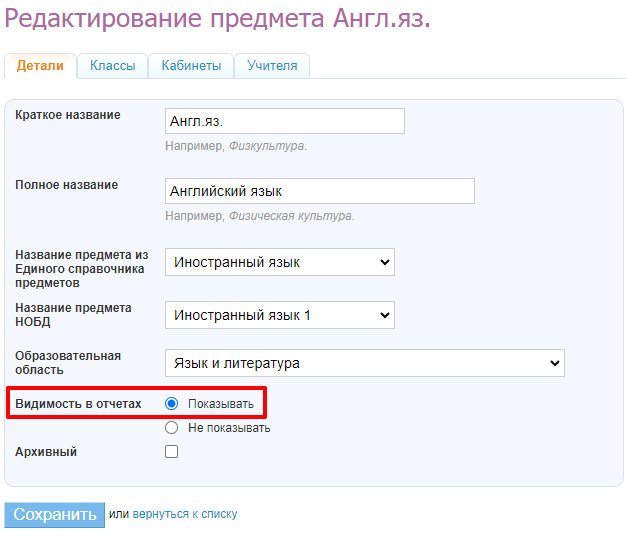Open the Классы tab
This screenshot has height=541, width=627.
pos(112,66)
